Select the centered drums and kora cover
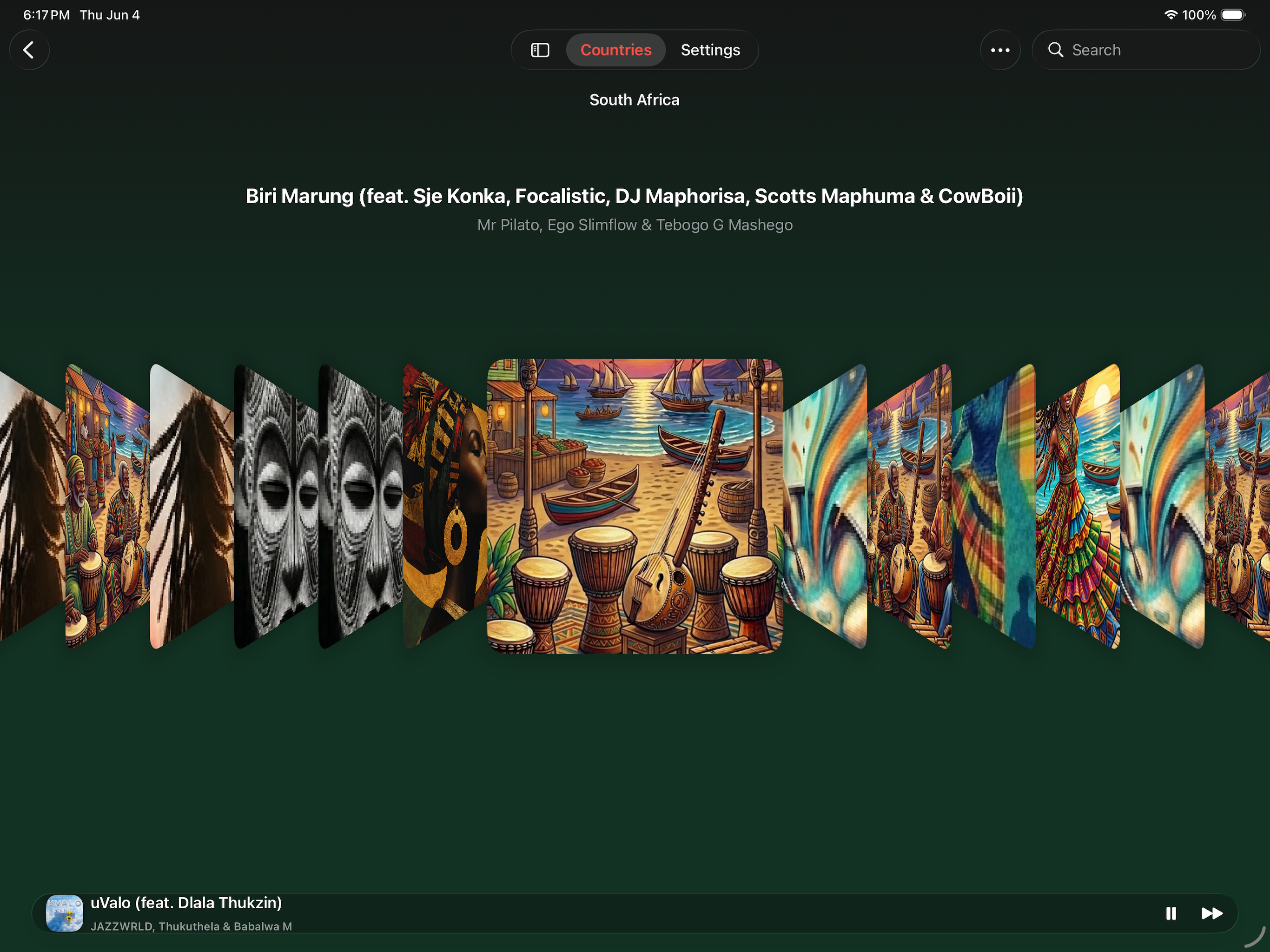 tap(635, 506)
